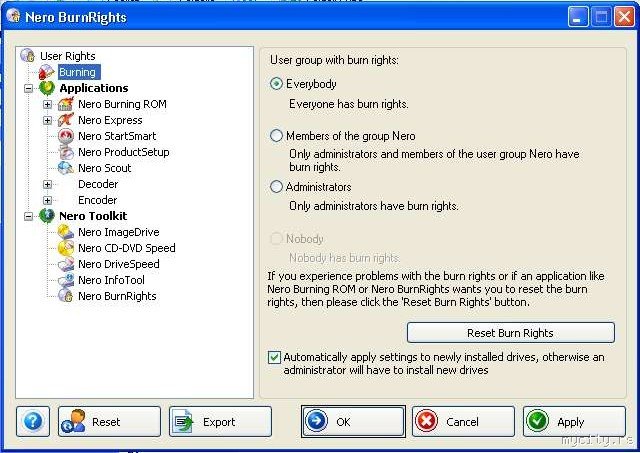Viewport: 640px width, 453px height.
Task: Click the Nero DriveSpeed icon
Action: 66,264
